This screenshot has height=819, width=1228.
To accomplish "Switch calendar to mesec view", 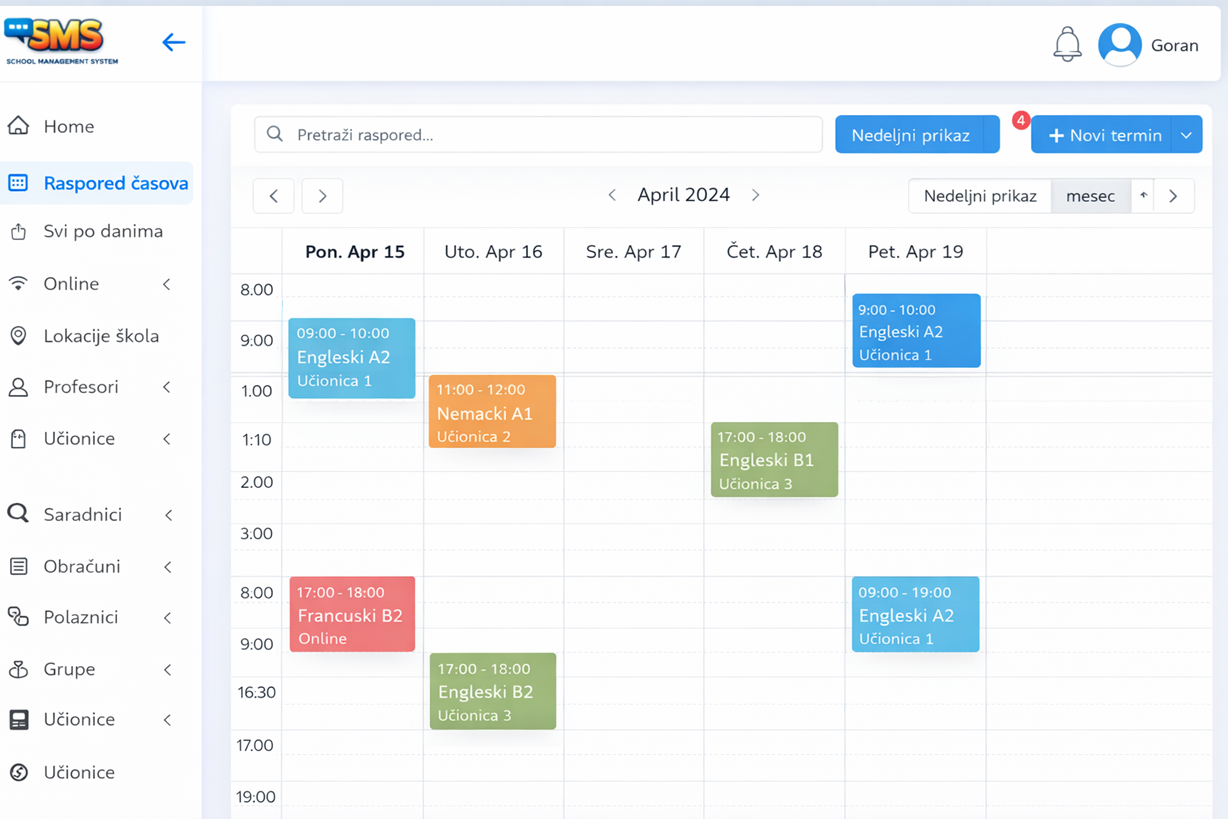I will click(1090, 196).
